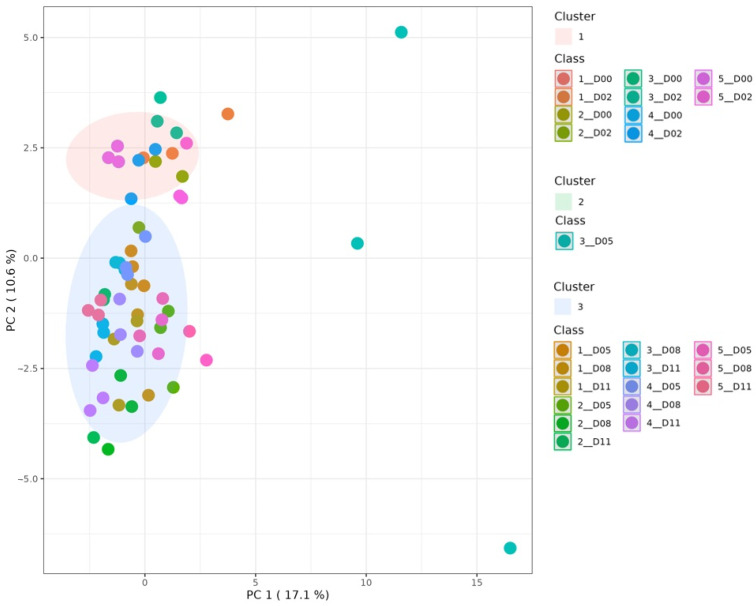Click the 1__D02 legend color swatch
Screen dimensions: 756x606
563,97
